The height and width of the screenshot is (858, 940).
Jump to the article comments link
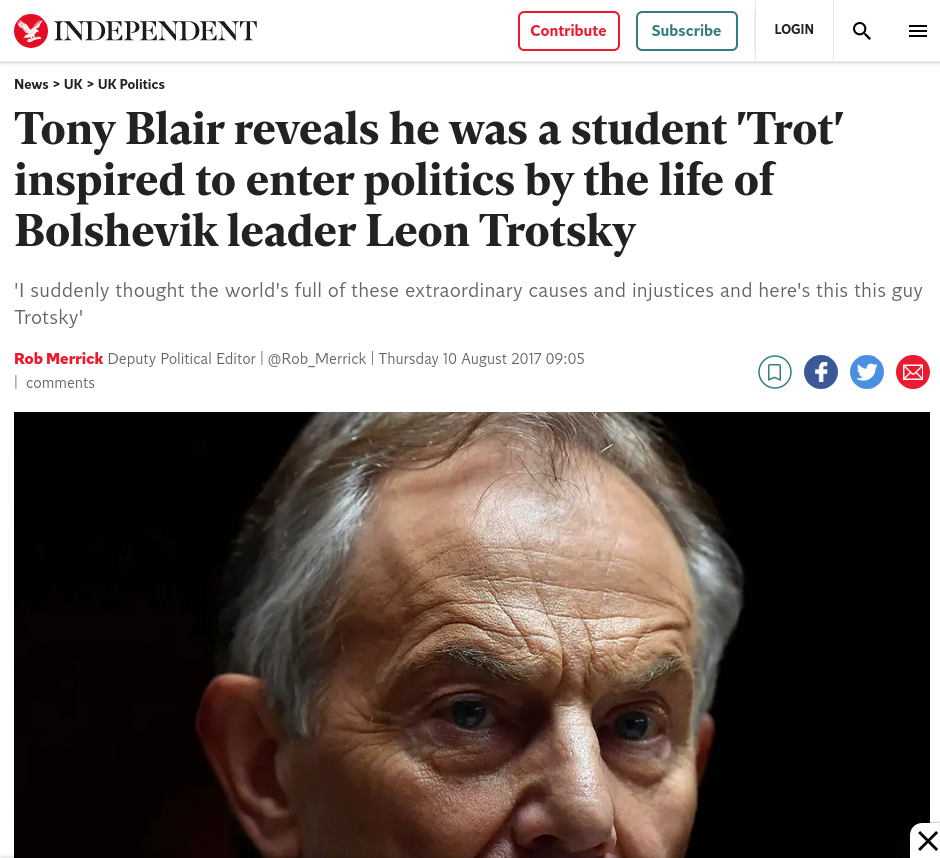pyautogui.click(x=60, y=383)
